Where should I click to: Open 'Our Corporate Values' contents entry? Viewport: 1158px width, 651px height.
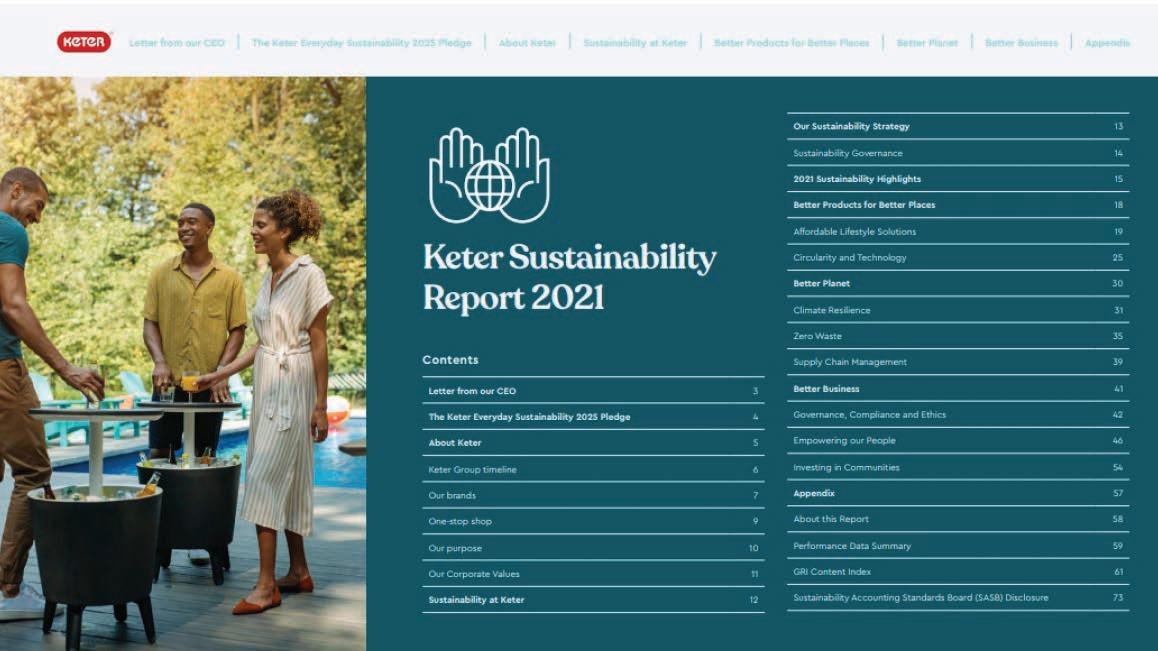[x=593, y=573]
